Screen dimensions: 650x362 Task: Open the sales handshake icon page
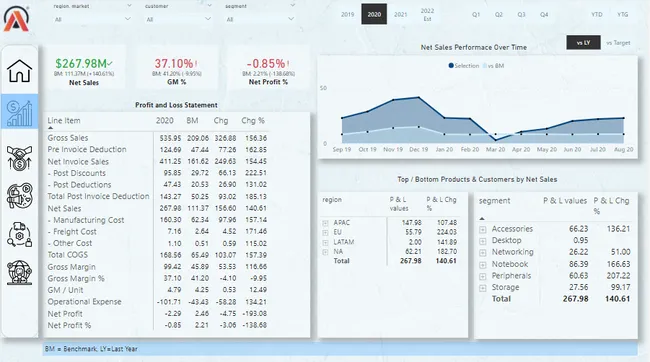coord(19,158)
